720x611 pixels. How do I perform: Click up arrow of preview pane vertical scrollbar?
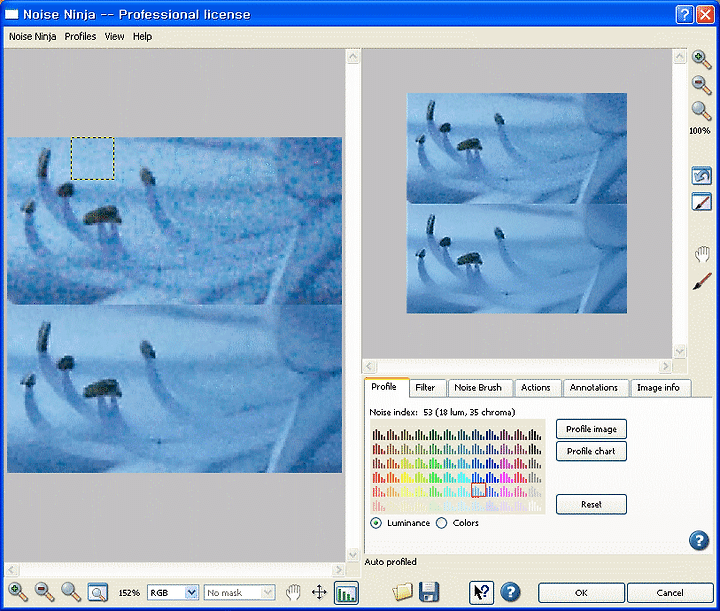(x=680, y=57)
